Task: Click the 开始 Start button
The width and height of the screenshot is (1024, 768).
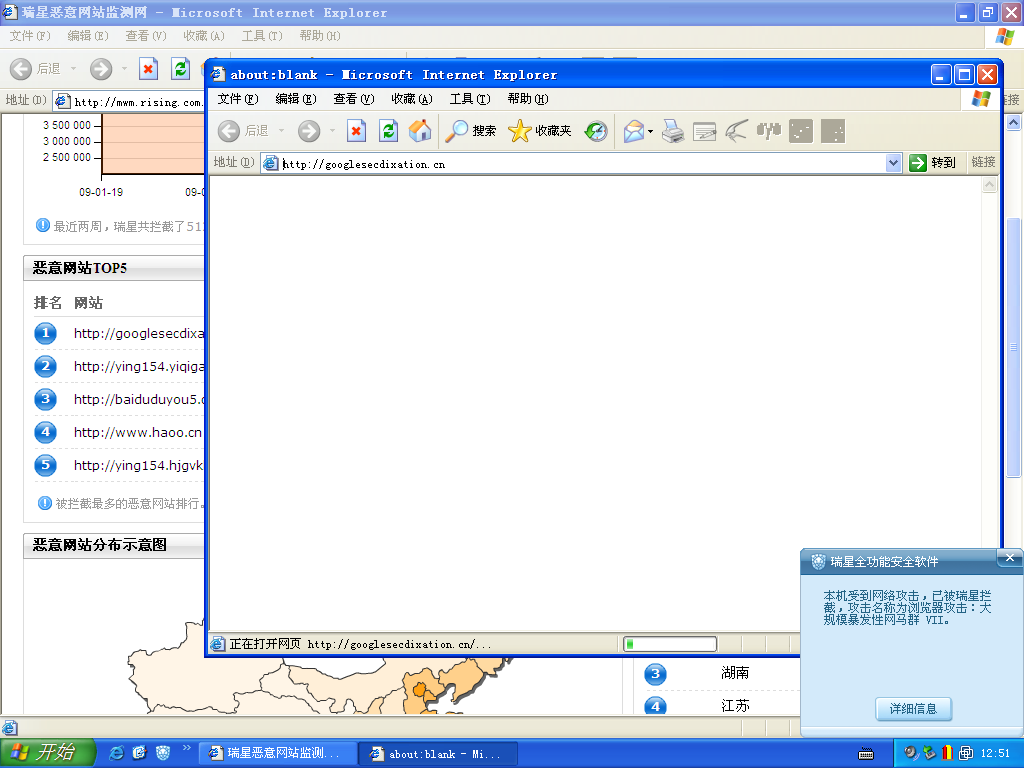Action: 47,753
